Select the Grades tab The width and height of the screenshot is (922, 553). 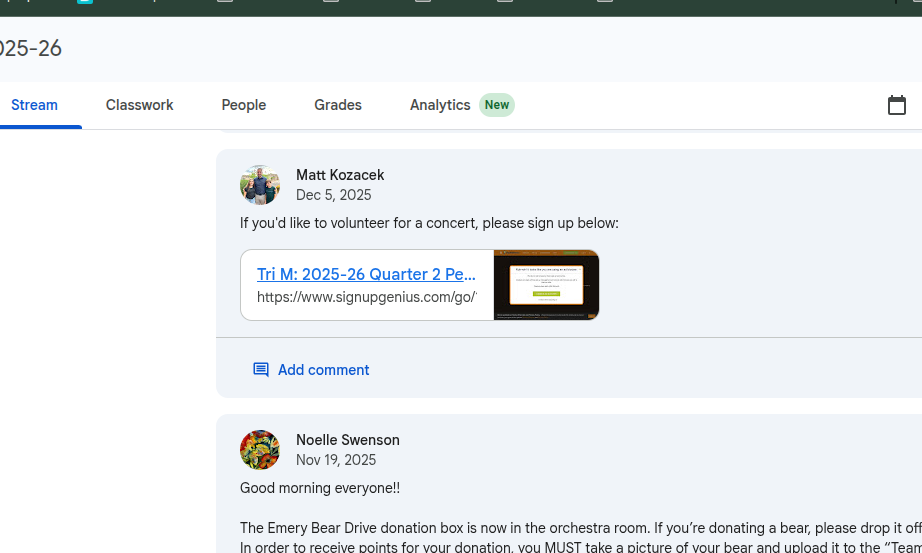(x=338, y=105)
